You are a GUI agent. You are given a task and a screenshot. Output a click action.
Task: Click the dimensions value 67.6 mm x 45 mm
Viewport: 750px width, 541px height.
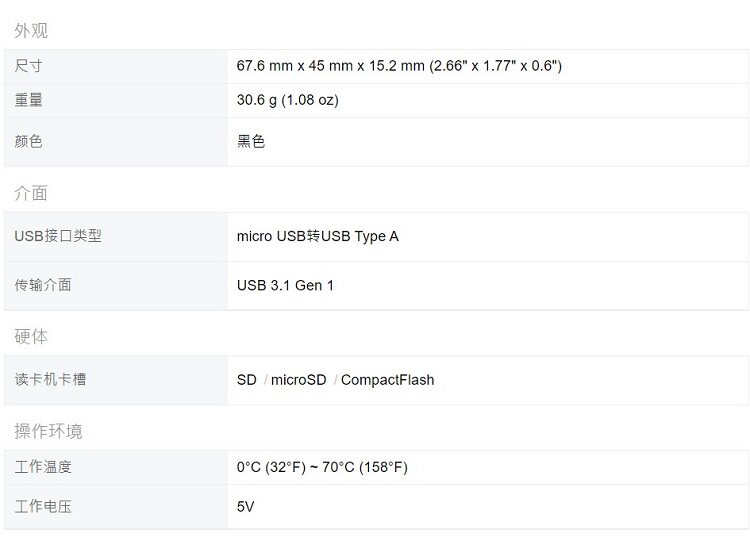399,66
